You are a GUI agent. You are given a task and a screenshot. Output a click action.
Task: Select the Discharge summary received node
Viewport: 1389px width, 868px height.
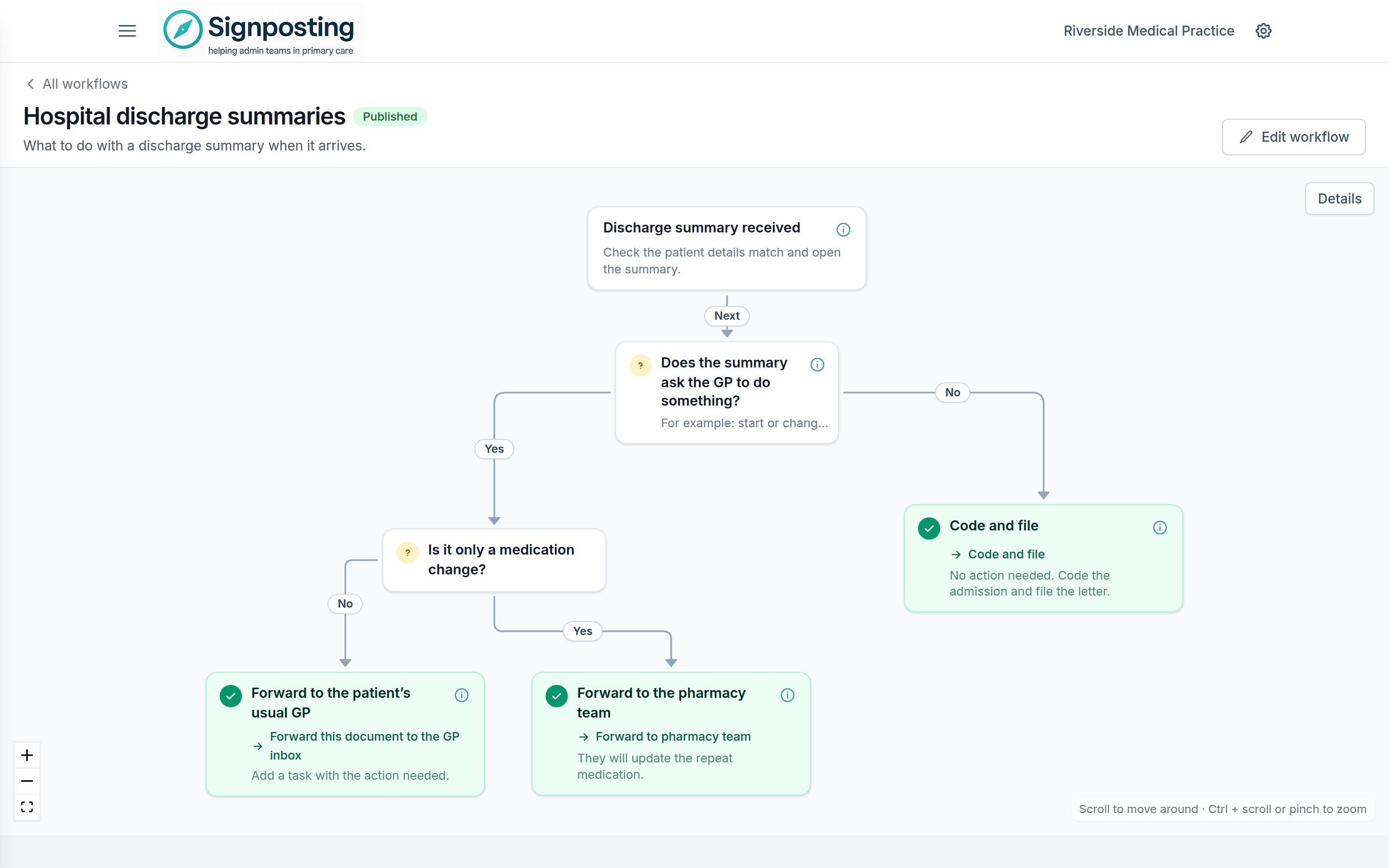pos(727,248)
